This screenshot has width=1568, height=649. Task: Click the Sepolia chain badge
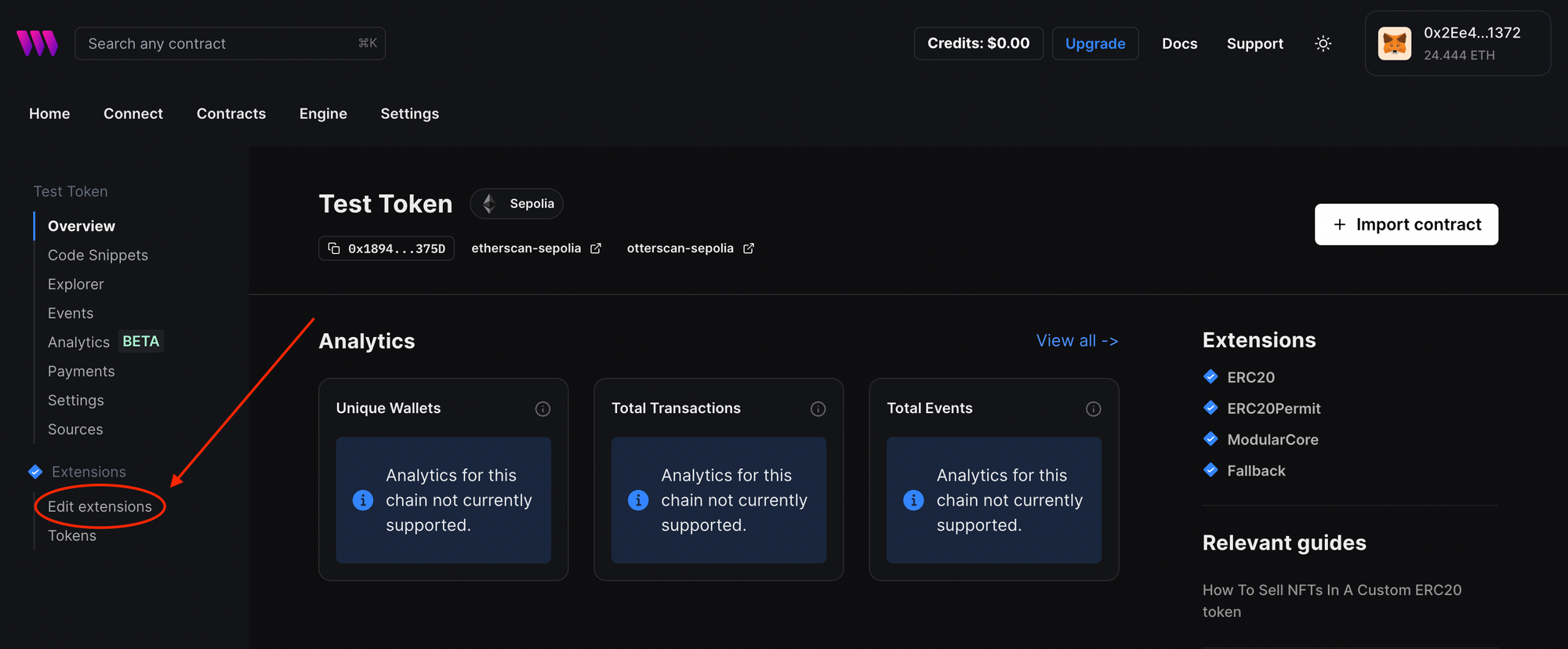pos(517,204)
